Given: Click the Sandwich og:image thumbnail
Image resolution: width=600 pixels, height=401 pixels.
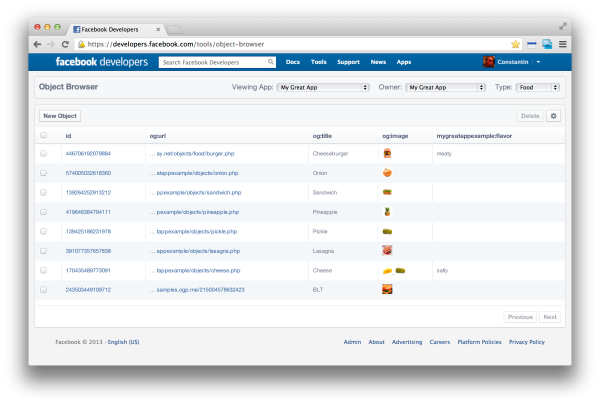Looking at the screenshot, I should pos(387,192).
